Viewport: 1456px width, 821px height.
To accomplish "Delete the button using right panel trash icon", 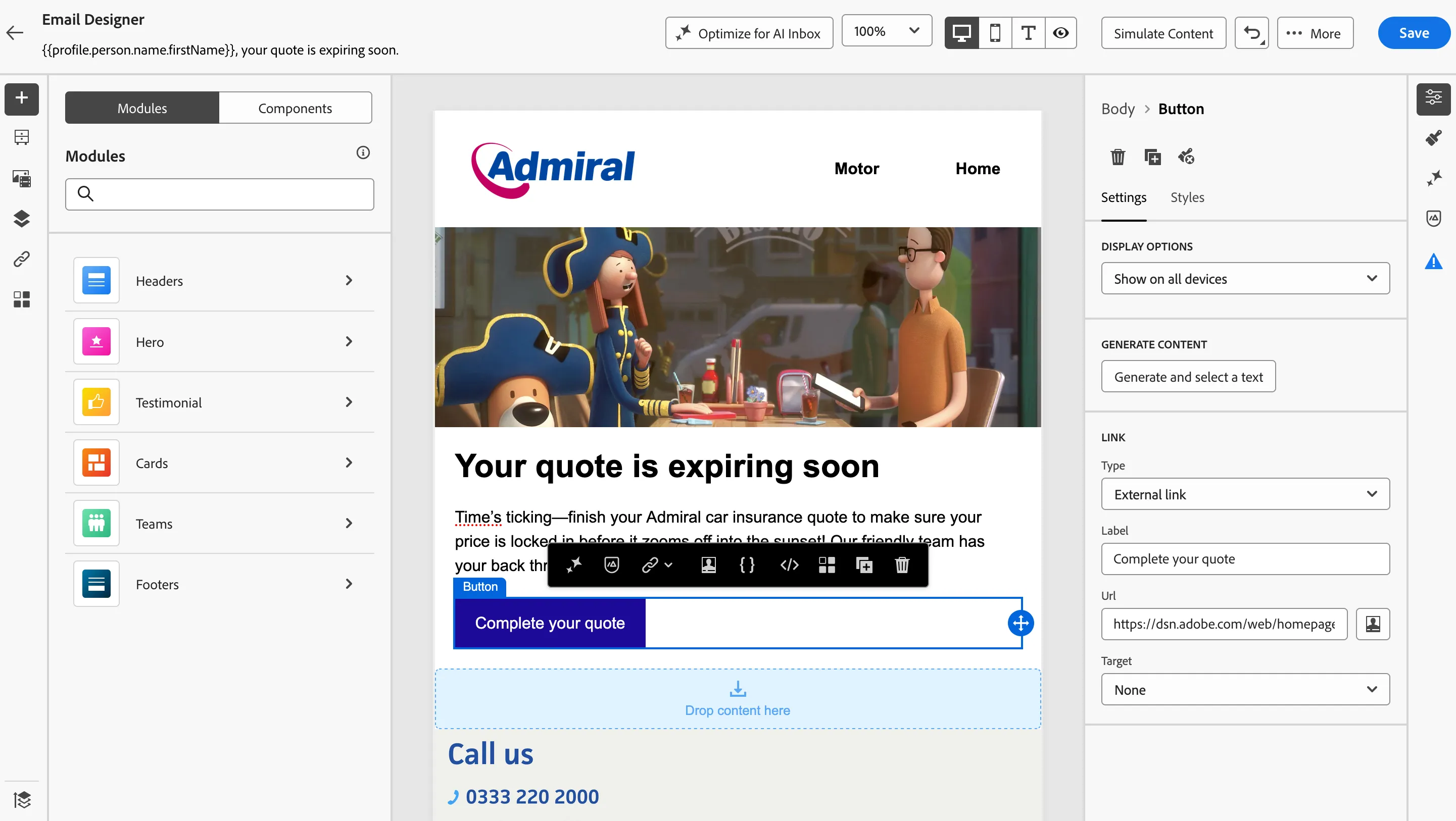I will coord(1118,157).
